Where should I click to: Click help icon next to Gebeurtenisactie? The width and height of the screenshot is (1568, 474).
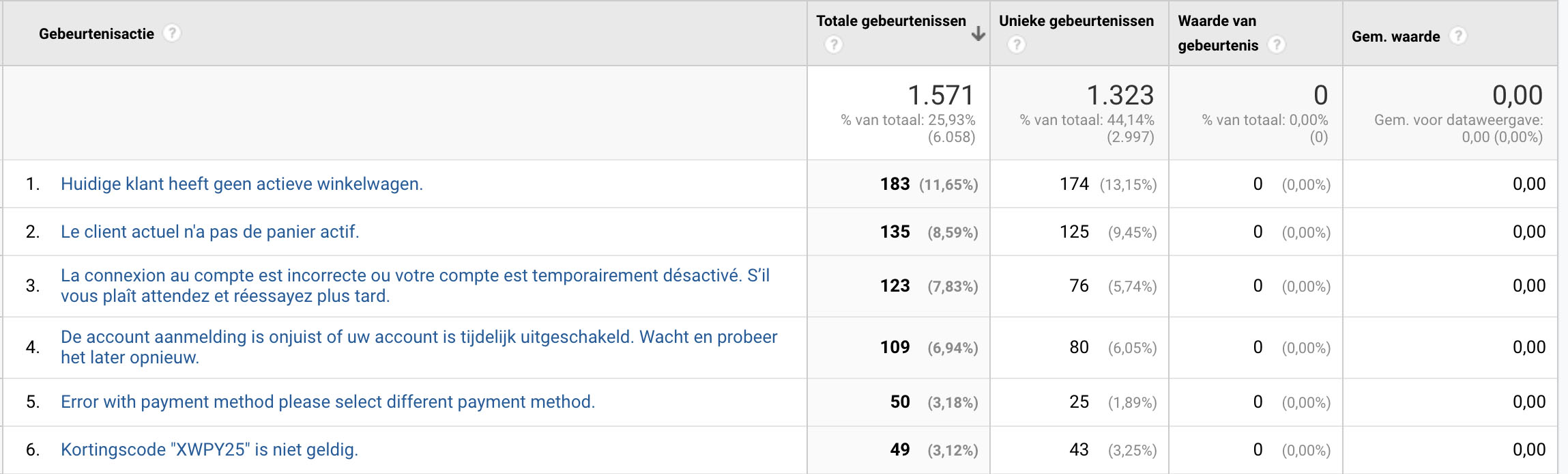pyautogui.click(x=172, y=33)
